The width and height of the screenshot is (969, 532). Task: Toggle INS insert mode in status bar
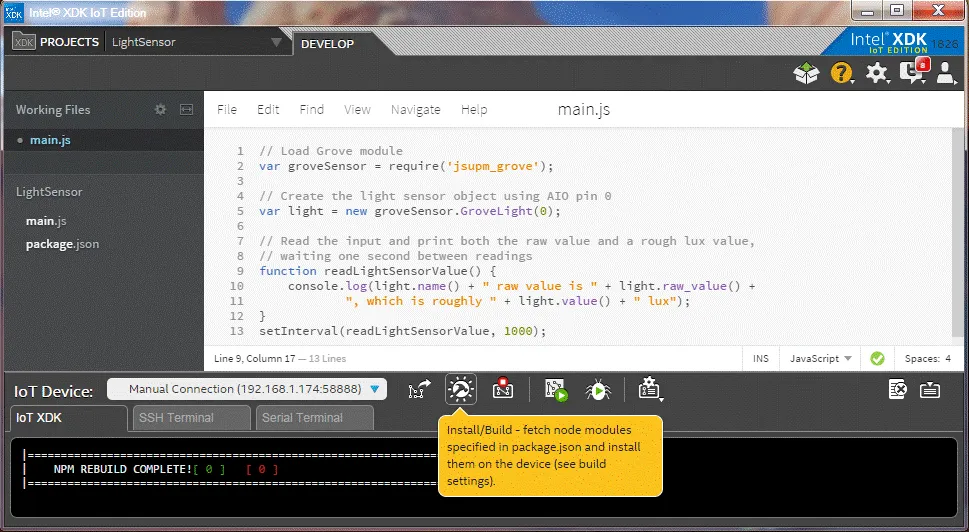(759, 358)
